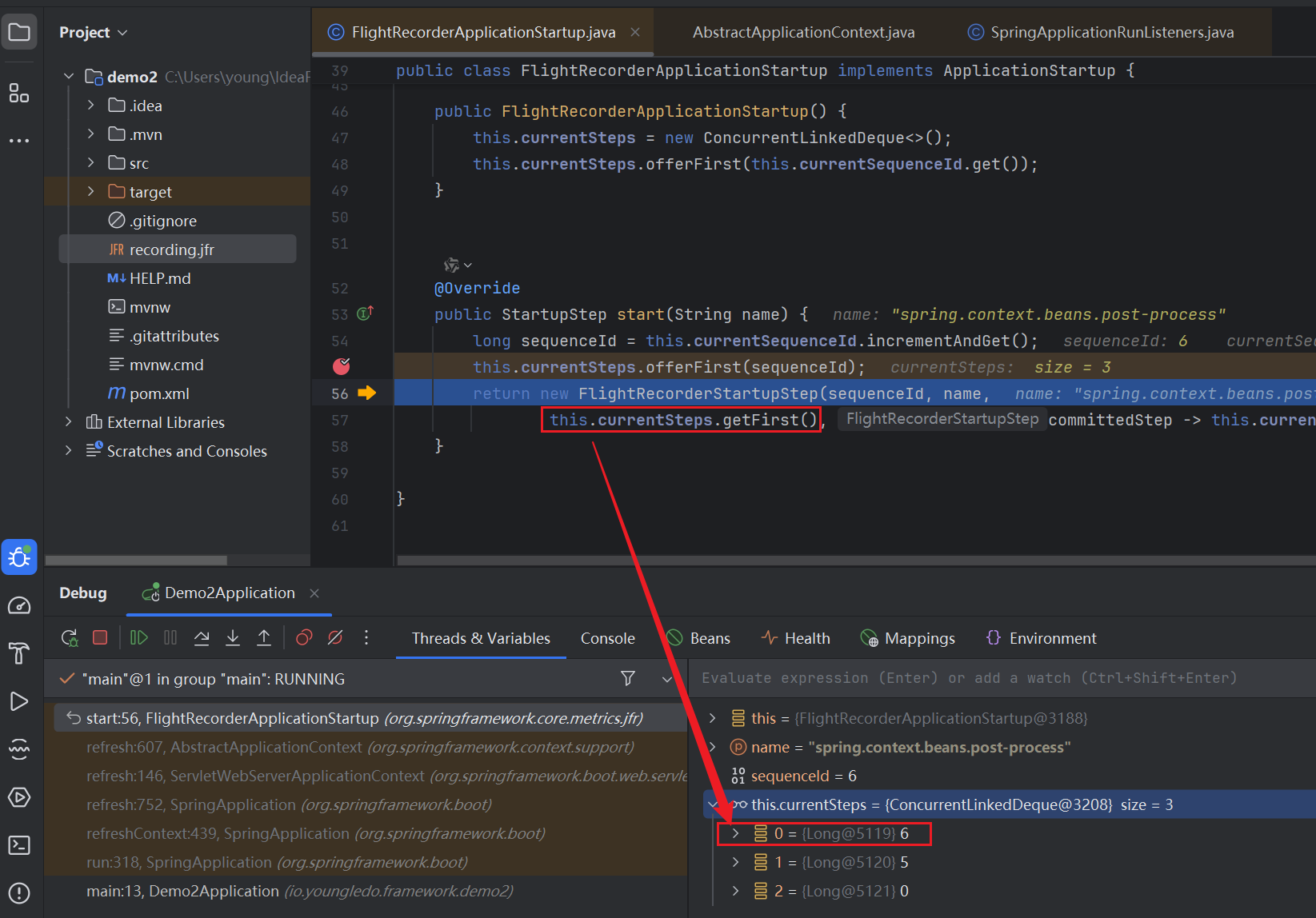View breakpoints red circles icon
Viewport: 1316px width, 918px height.
[304, 637]
